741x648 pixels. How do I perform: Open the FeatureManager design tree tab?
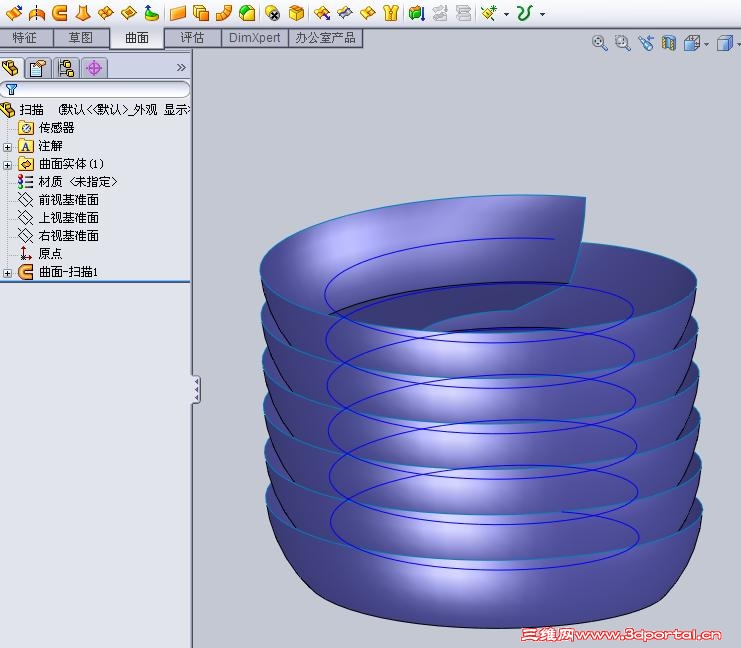11,68
